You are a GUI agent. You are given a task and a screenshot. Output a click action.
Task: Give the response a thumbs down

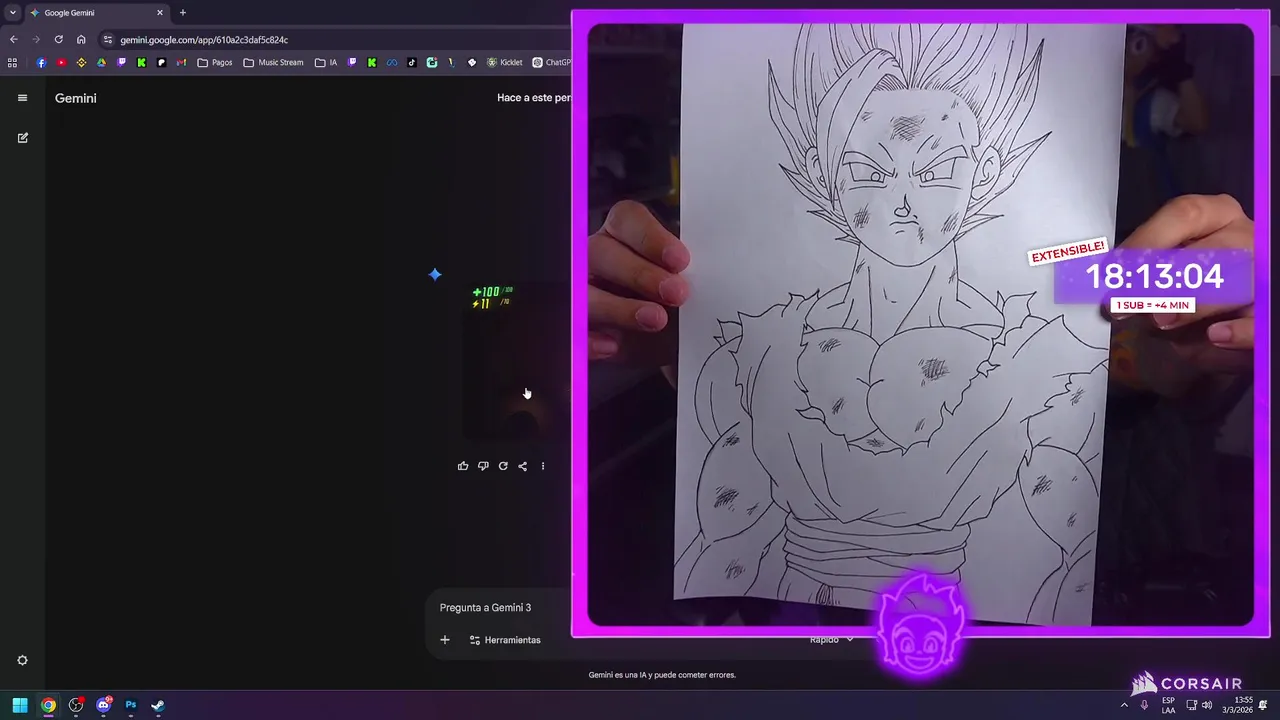[x=483, y=466]
